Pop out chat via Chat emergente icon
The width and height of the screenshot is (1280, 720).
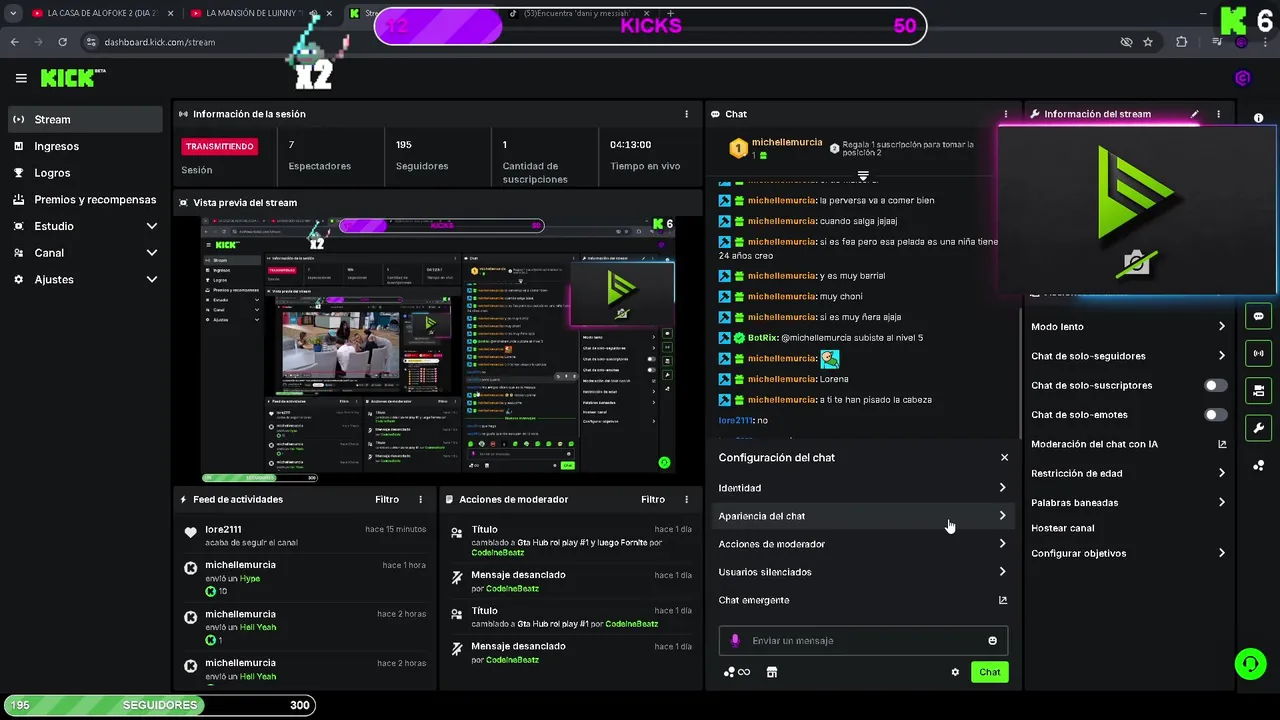tap(1003, 600)
